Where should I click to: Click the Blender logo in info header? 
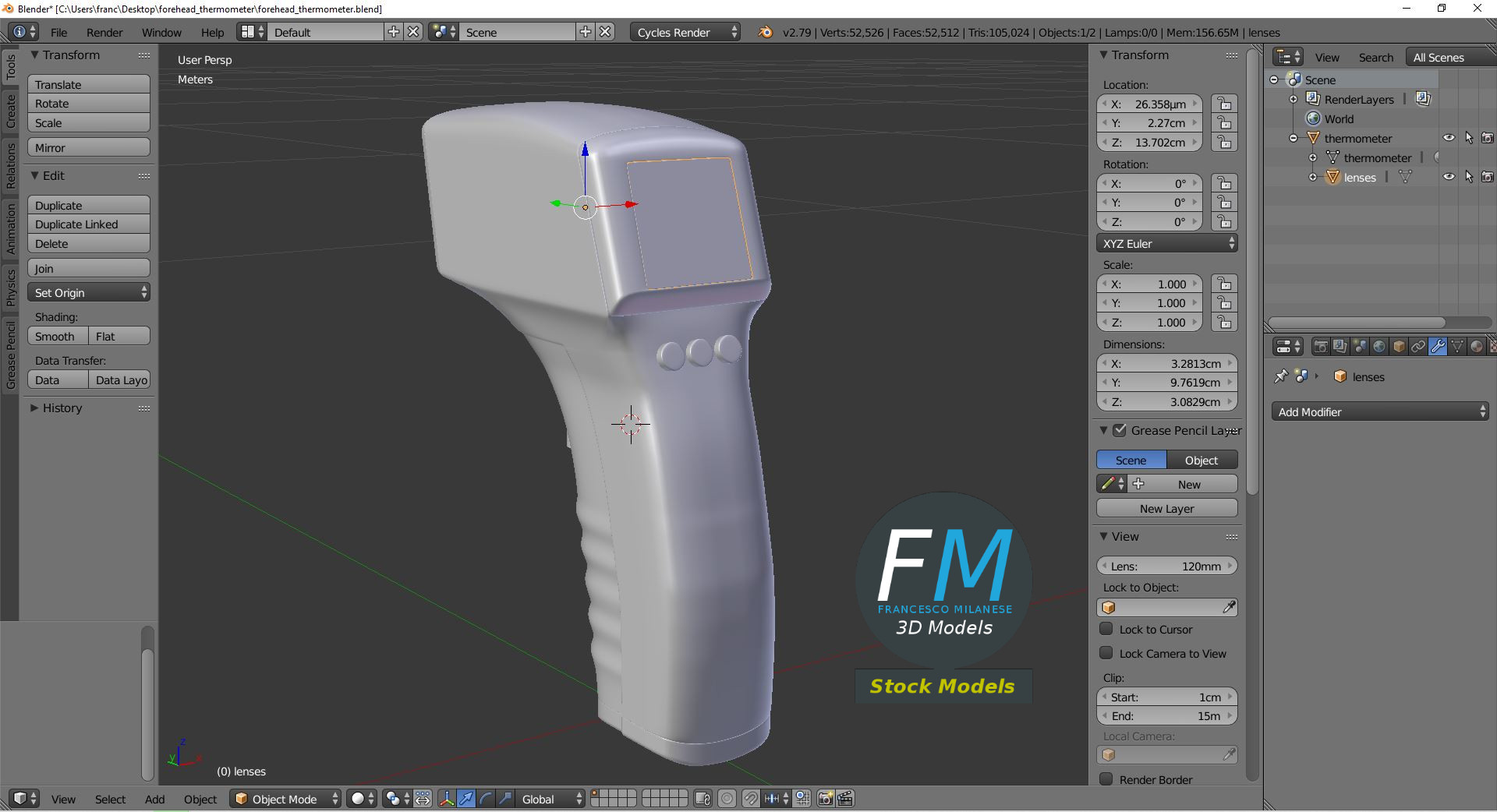766,32
